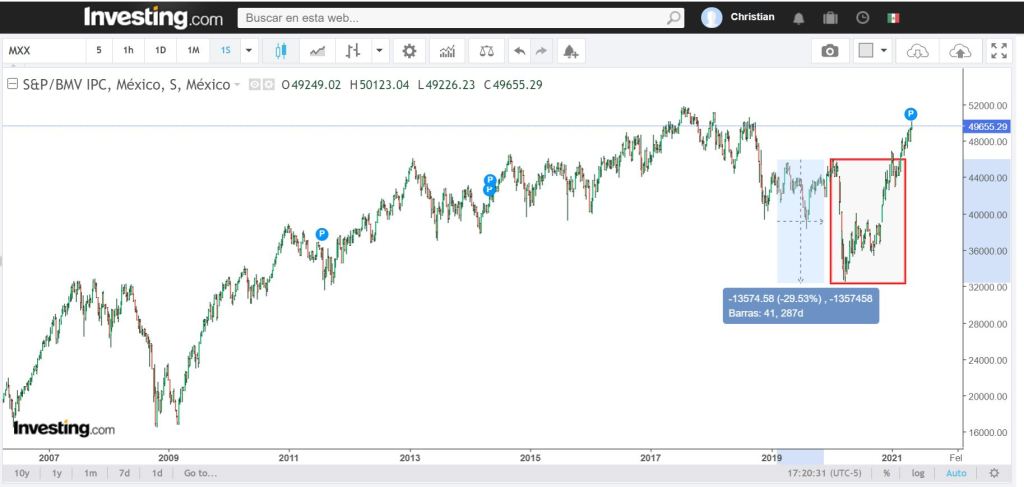This screenshot has height=487, width=1024.
Task: Undo the last chart action
Action: point(518,50)
